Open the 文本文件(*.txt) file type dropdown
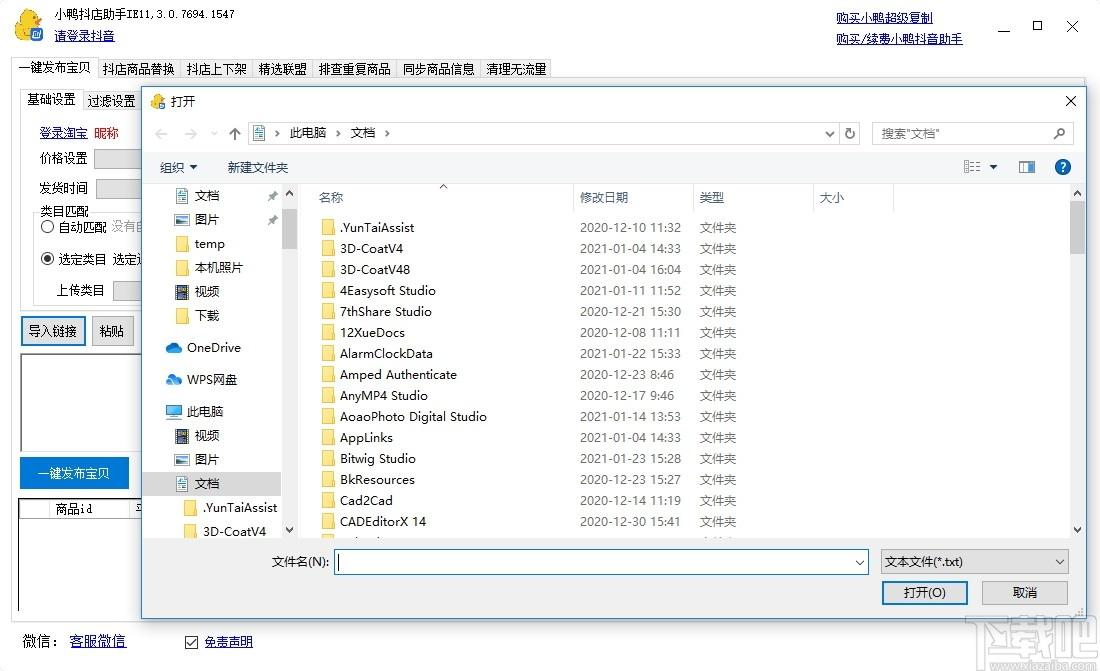Image resolution: width=1100 pixels, height=671 pixels. 974,562
